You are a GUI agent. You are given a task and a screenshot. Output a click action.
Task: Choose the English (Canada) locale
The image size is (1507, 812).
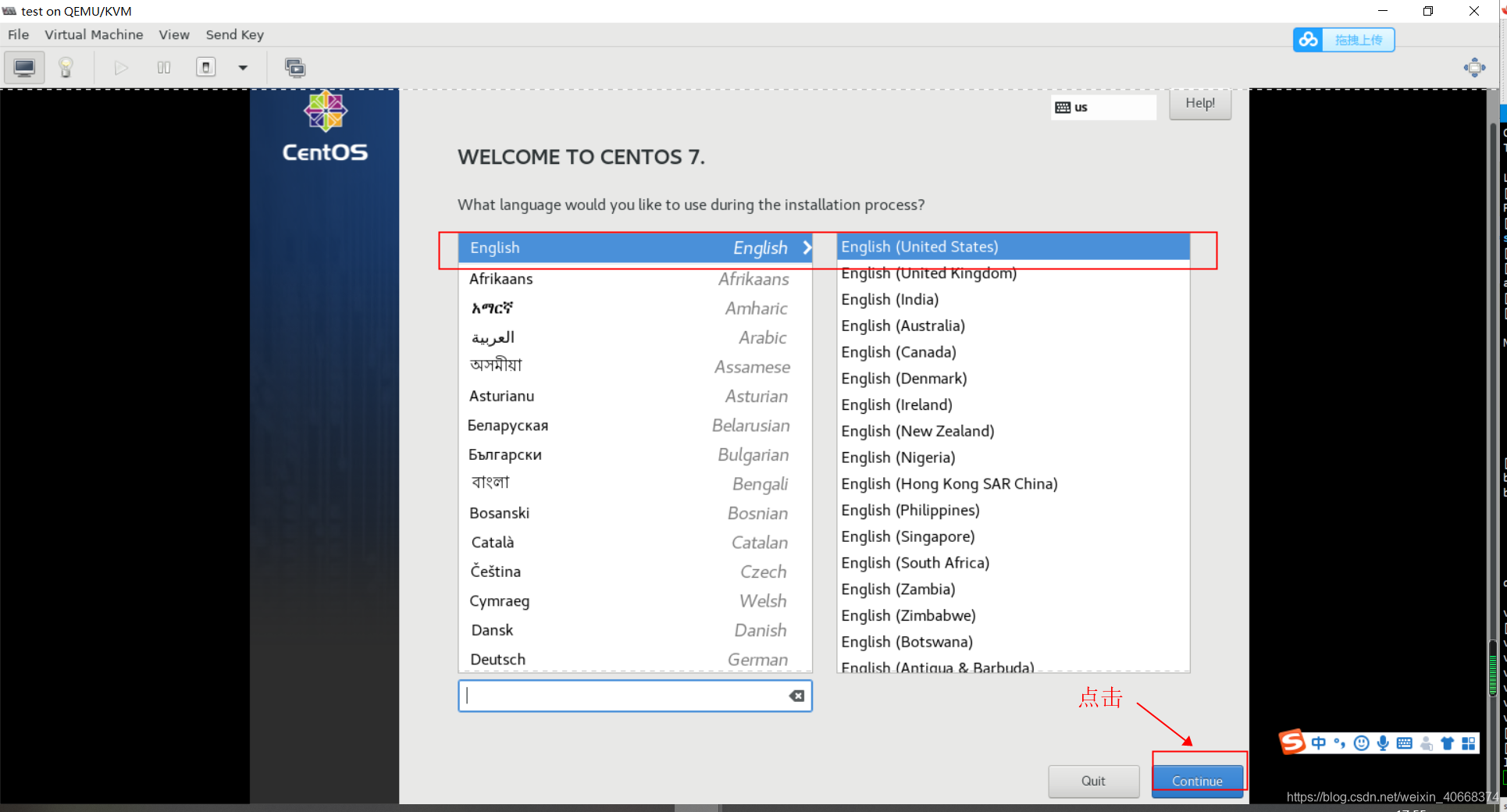(1014, 352)
